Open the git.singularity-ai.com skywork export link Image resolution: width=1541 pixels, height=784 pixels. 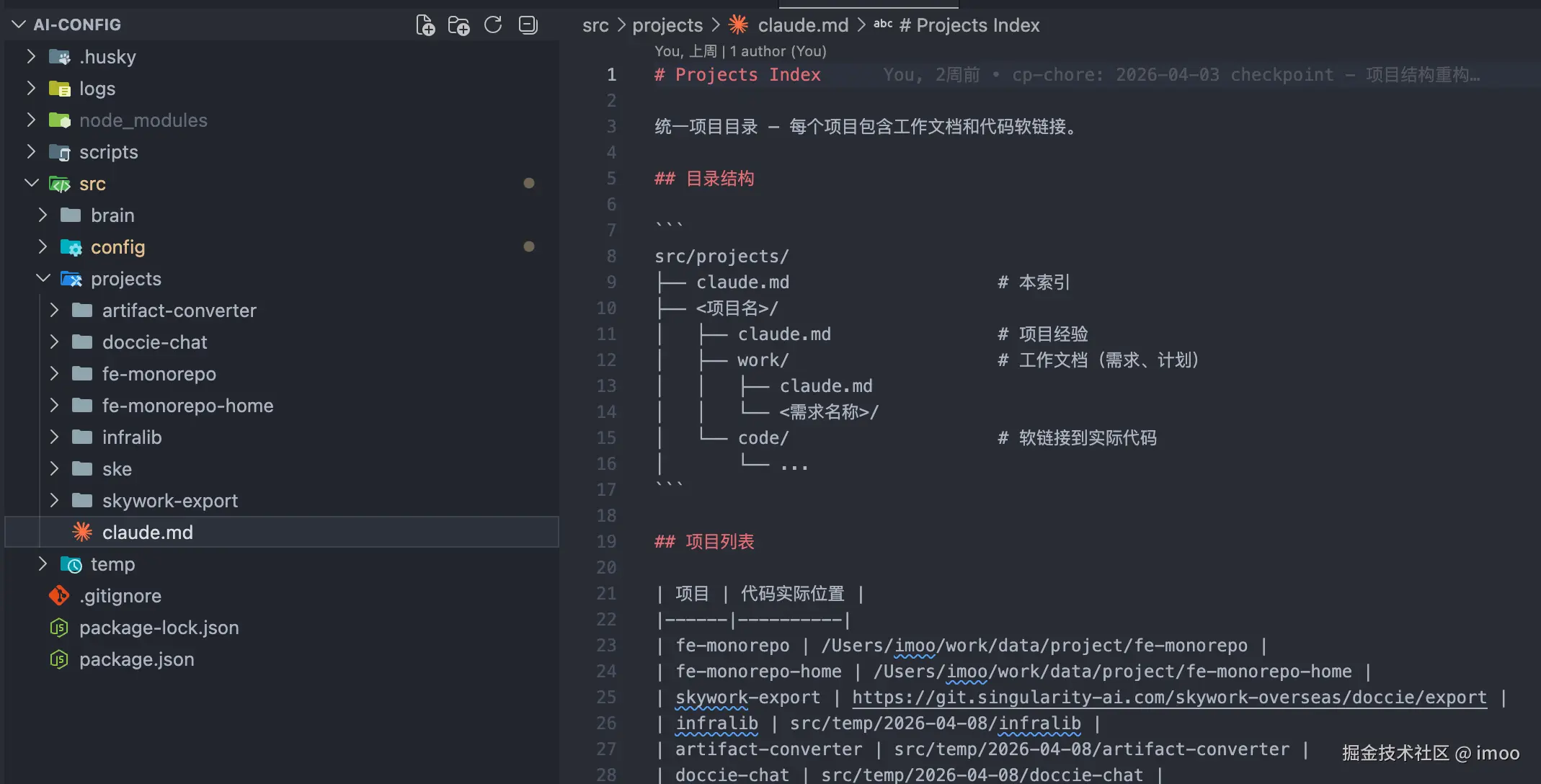click(1168, 698)
